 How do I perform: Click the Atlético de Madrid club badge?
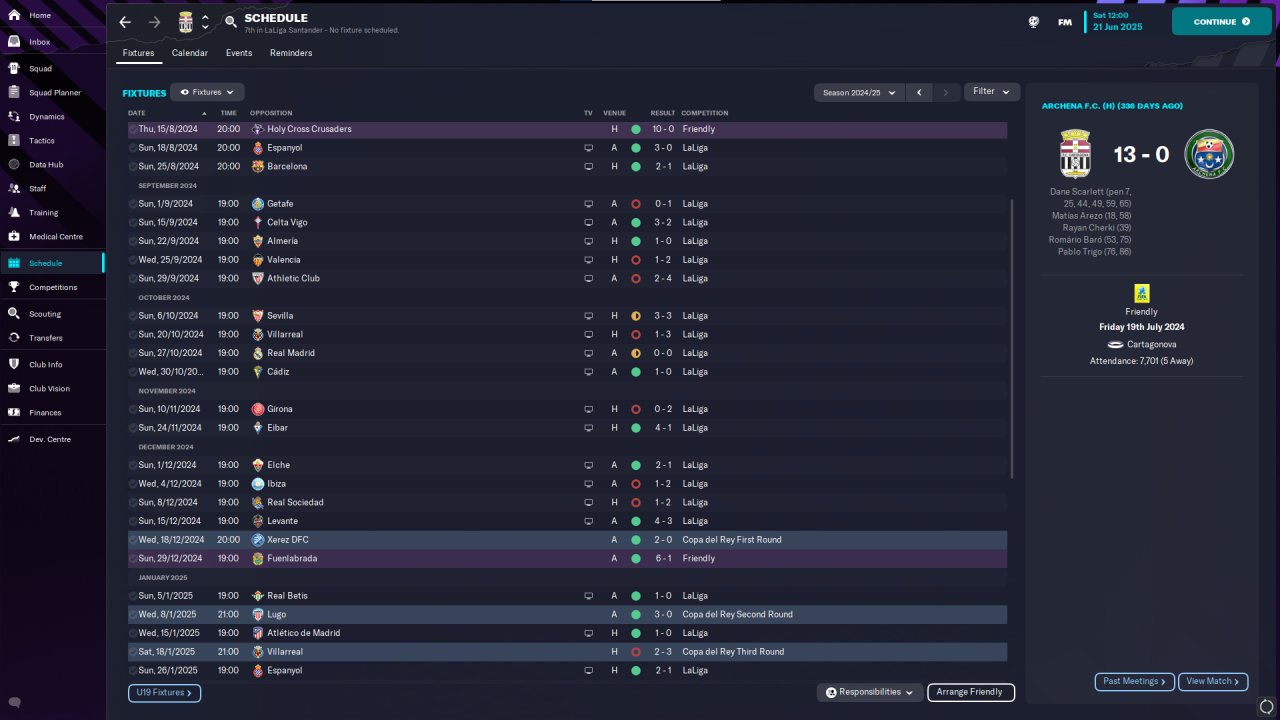[258, 633]
